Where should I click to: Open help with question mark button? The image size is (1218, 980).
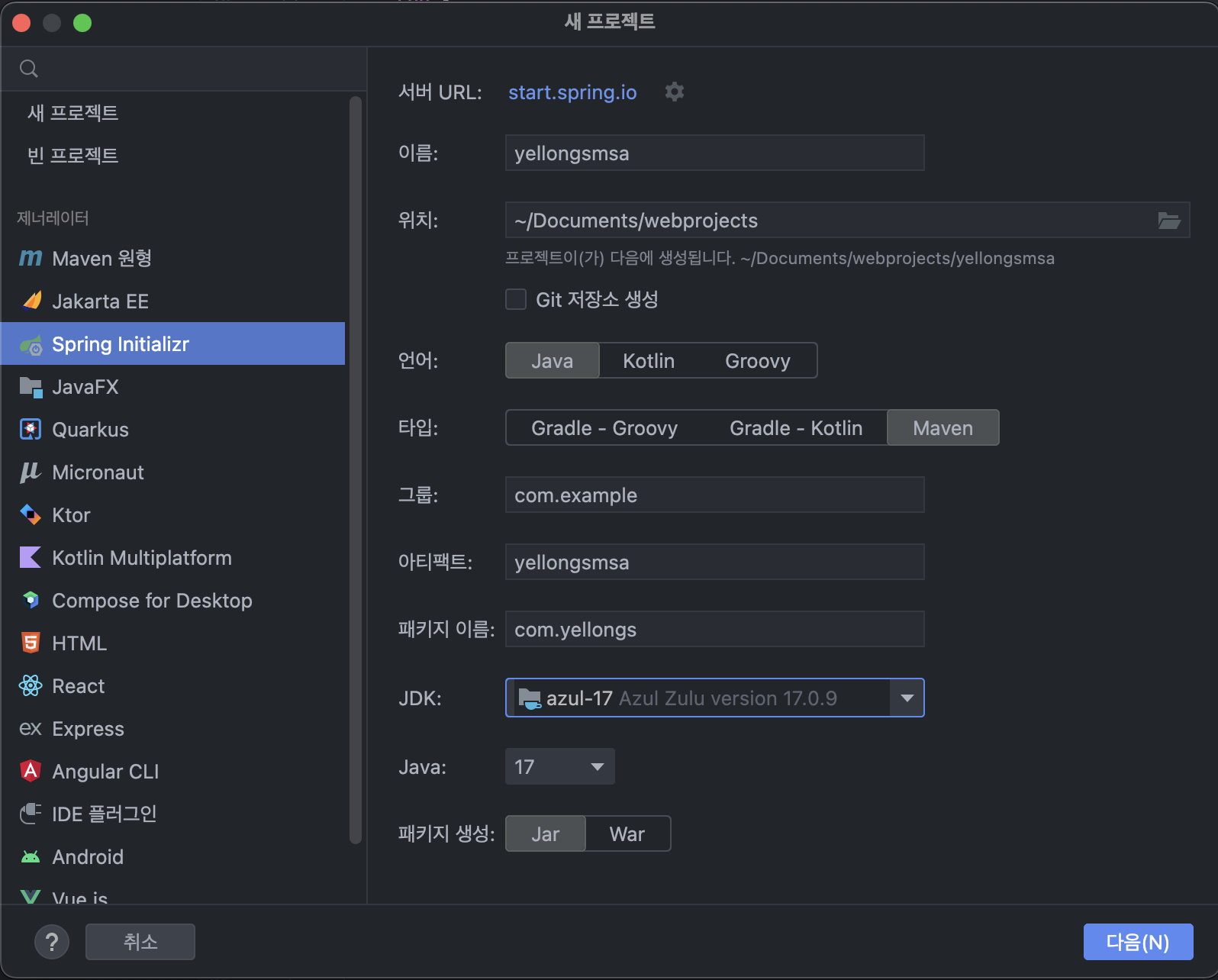pos(52,942)
